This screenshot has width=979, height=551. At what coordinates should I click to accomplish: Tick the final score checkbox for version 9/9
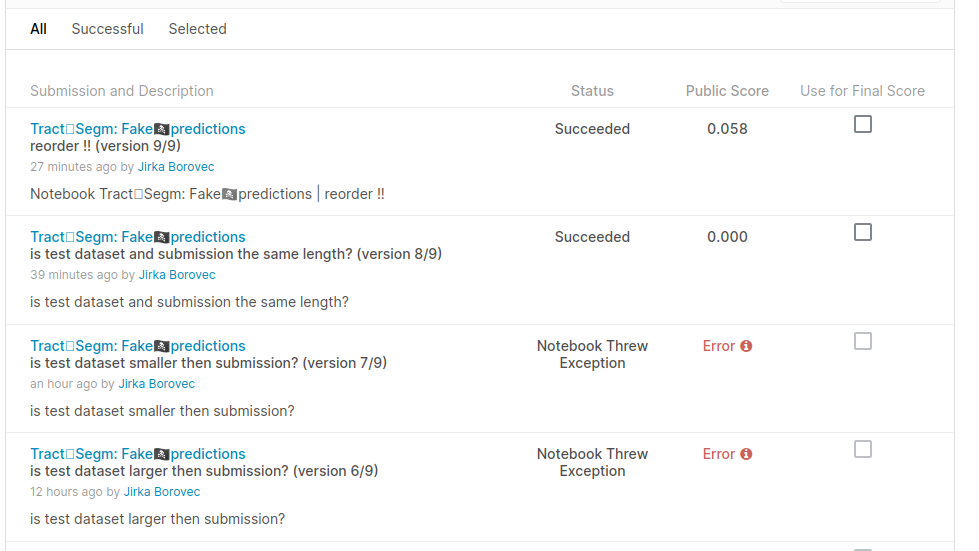coord(863,124)
